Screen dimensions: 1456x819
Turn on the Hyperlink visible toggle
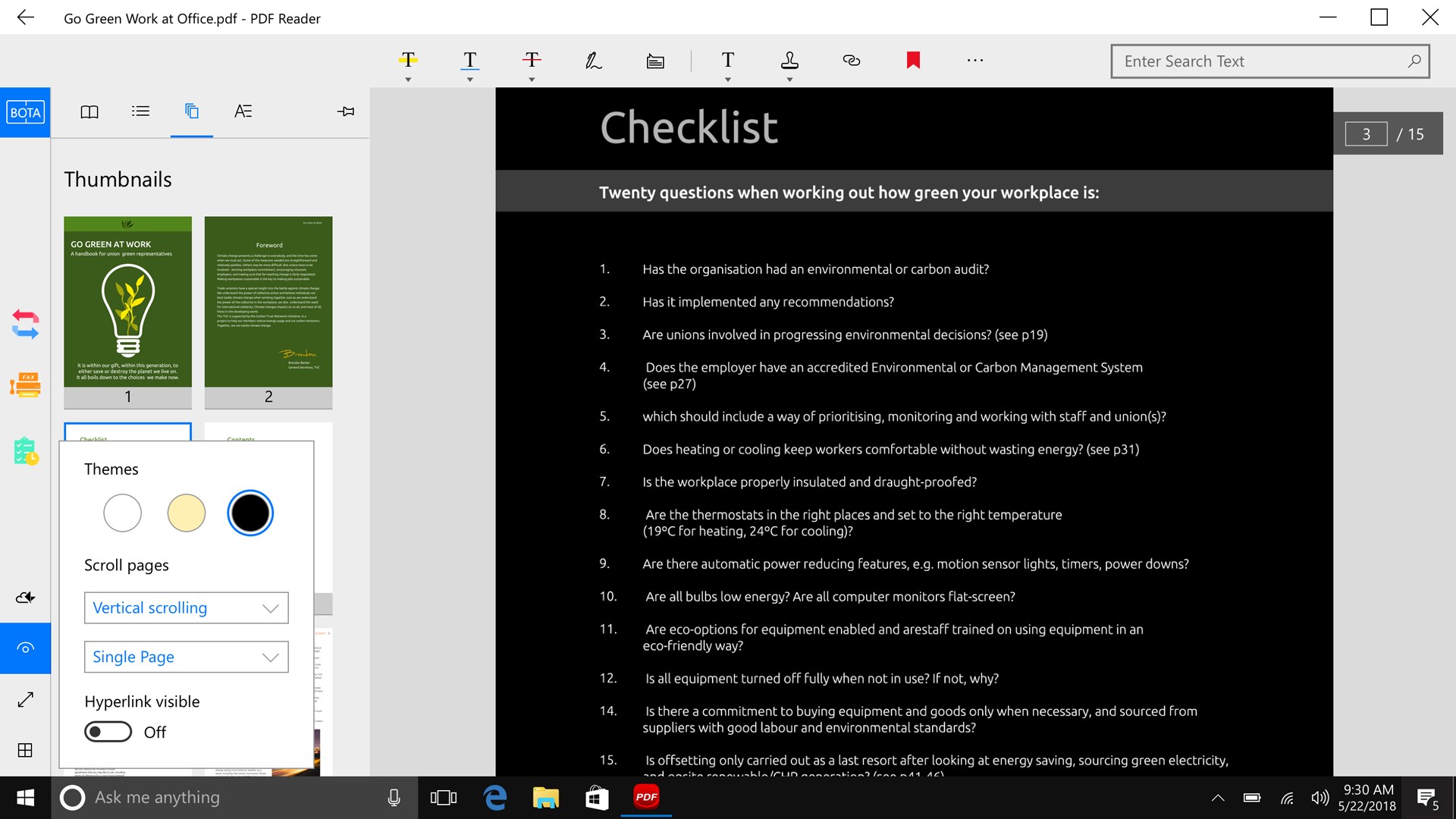pos(108,731)
